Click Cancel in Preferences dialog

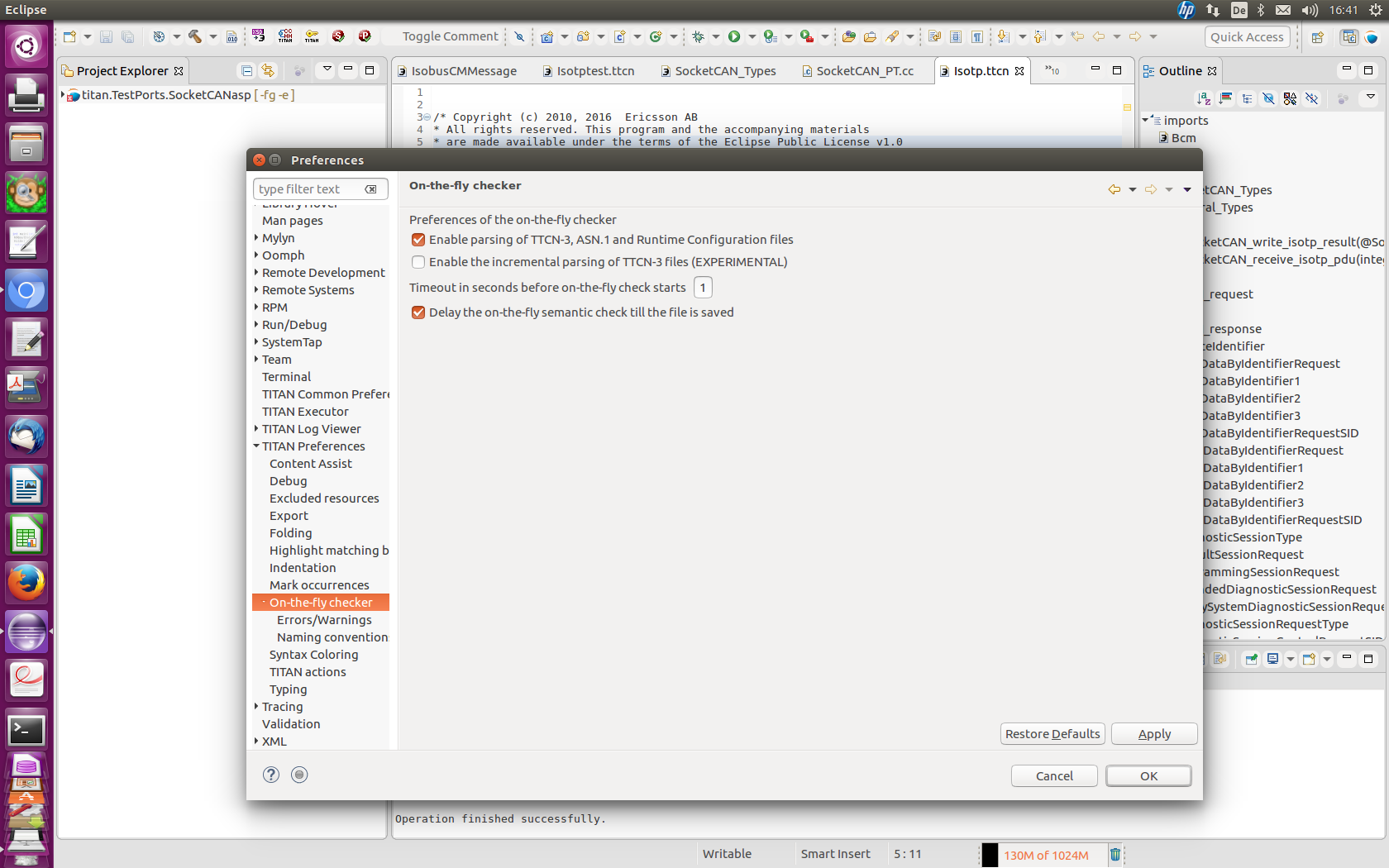[1054, 776]
